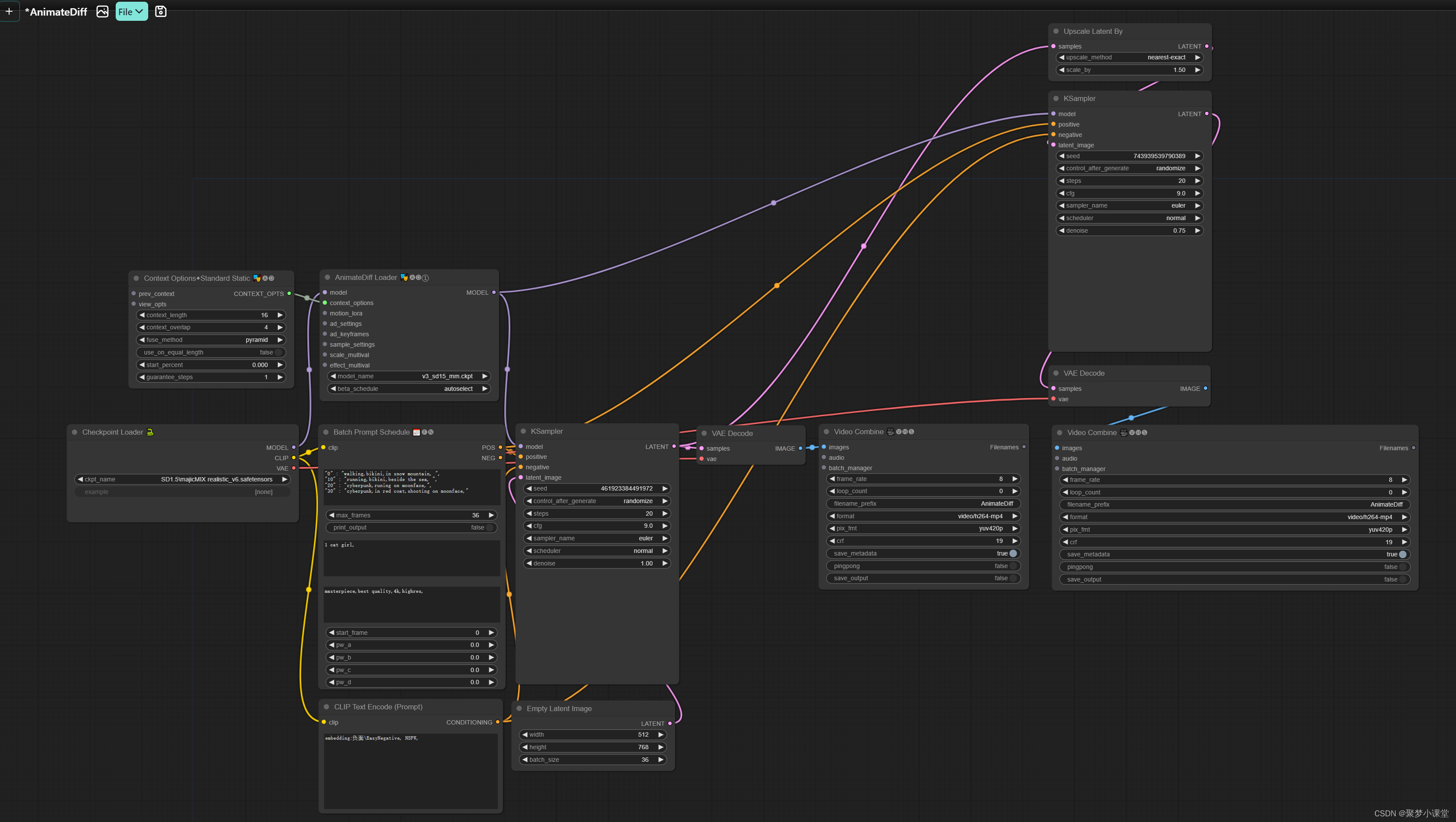Viewport: 1456px width, 822px height.
Task: Open sampler_name dropdown in KSampler with cfg seed 461923384491972
Action: click(x=597, y=538)
